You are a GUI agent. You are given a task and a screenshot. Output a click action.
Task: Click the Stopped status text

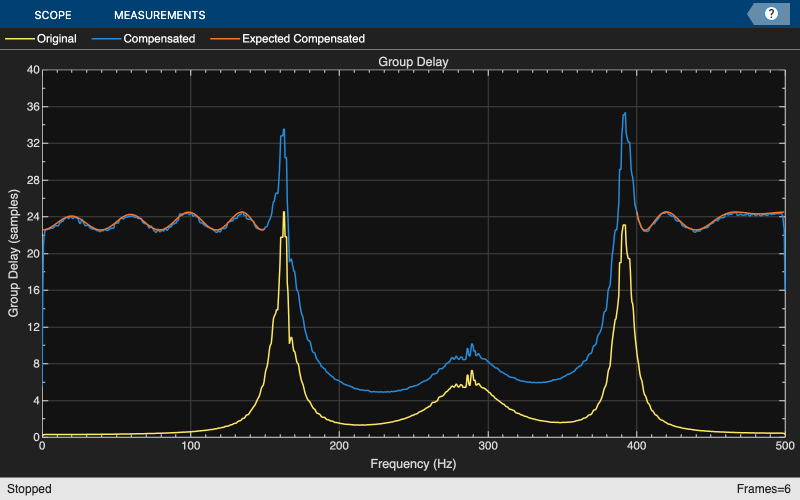point(28,489)
